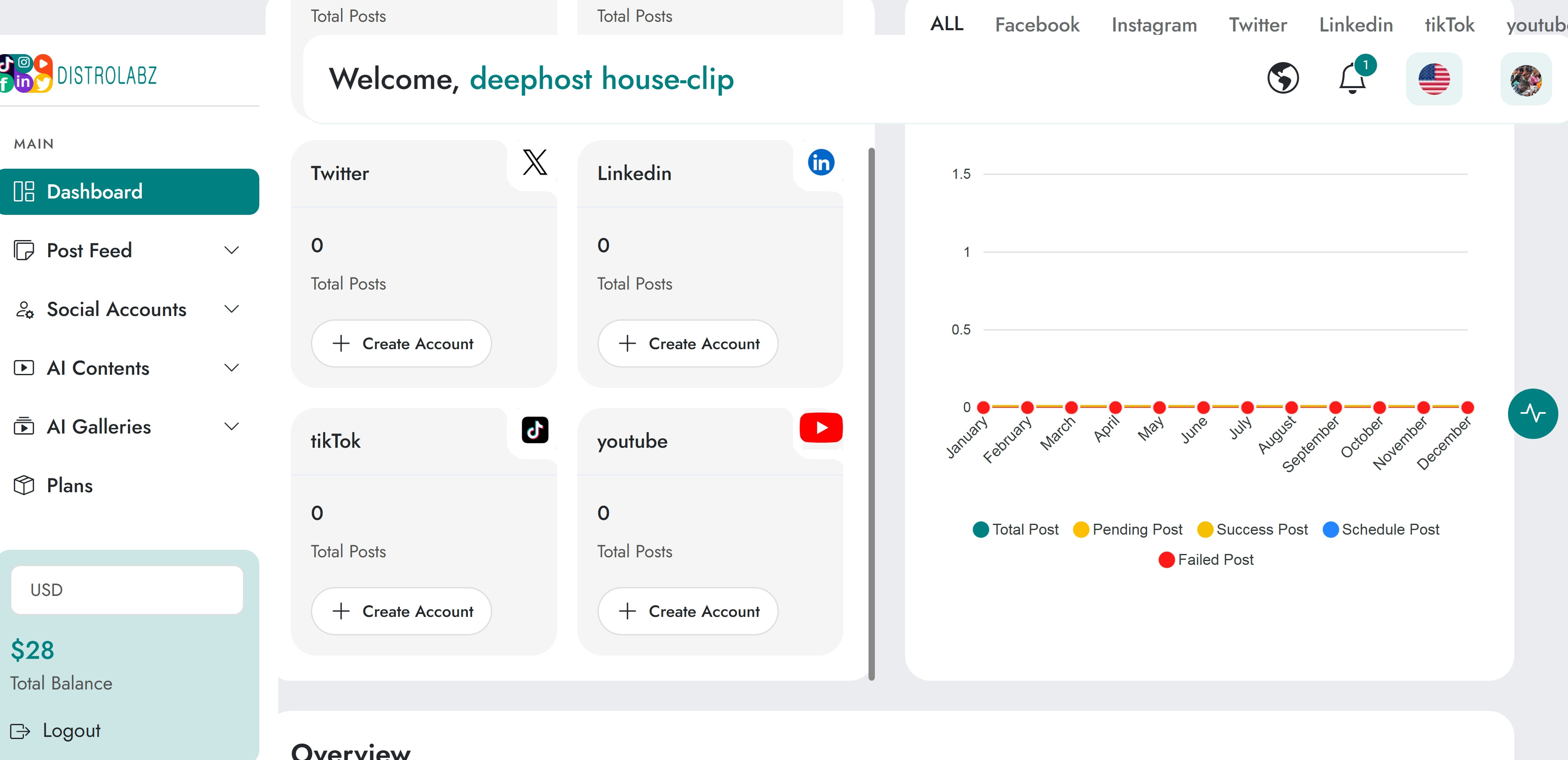Open the globe icon in header
The width and height of the screenshot is (1568, 760).
click(x=1283, y=78)
